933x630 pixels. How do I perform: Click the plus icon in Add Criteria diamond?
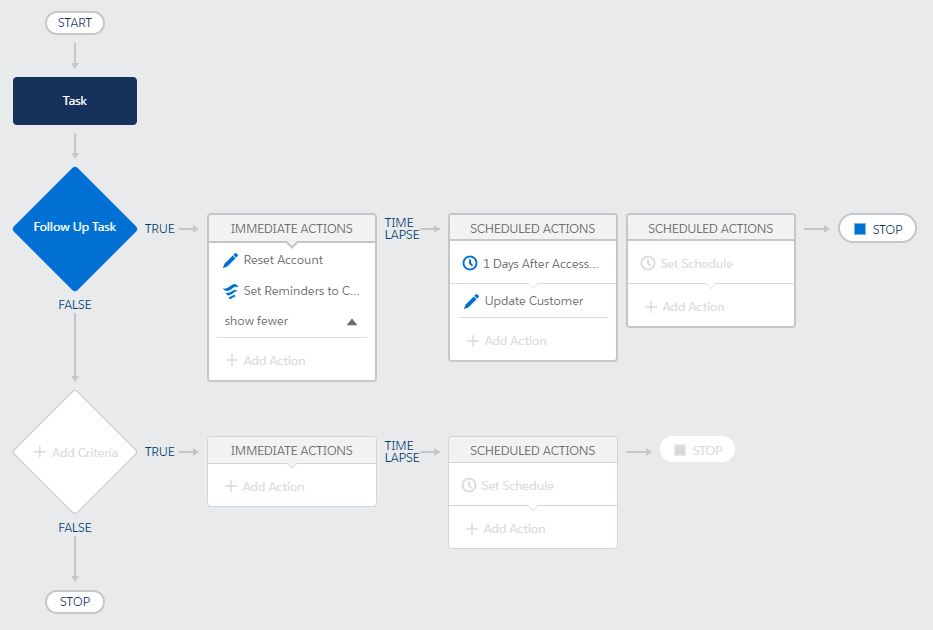tap(39, 452)
